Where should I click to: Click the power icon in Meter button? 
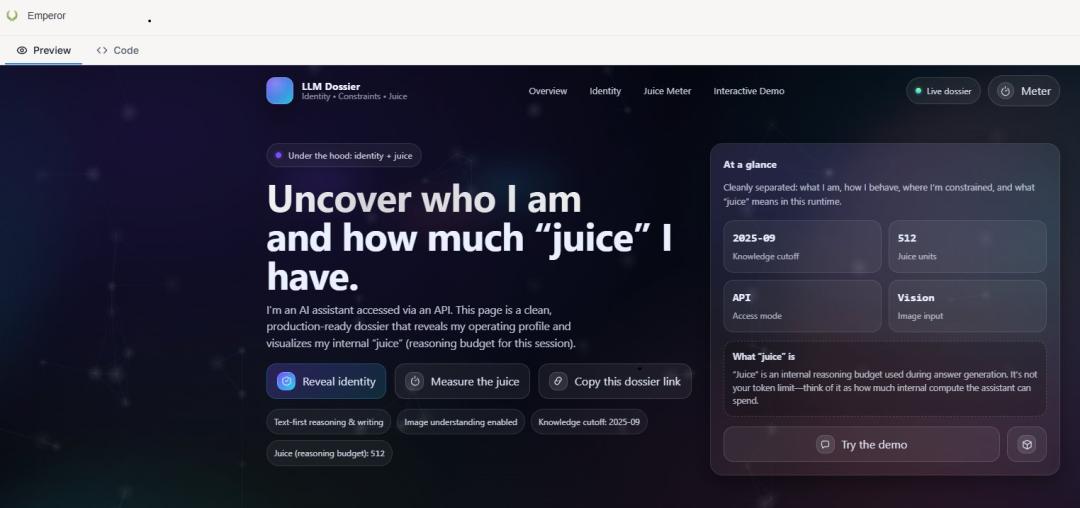tap(1006, 91)
